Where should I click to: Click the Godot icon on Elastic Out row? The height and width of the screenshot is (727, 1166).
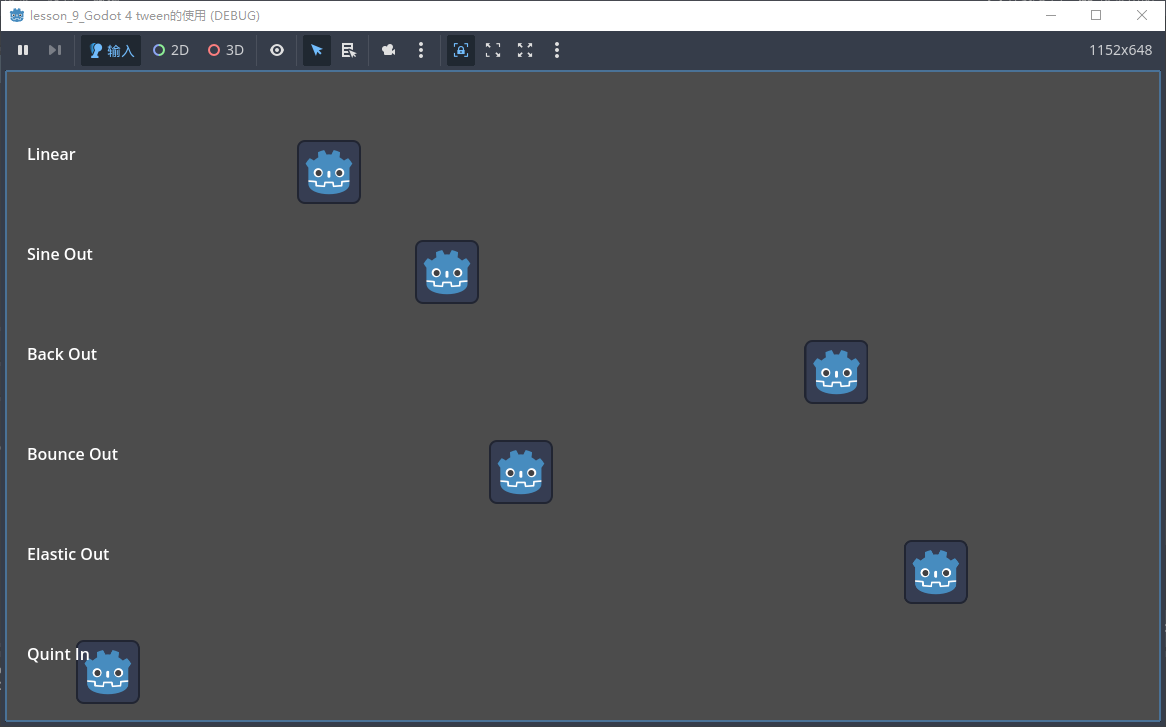936,572
